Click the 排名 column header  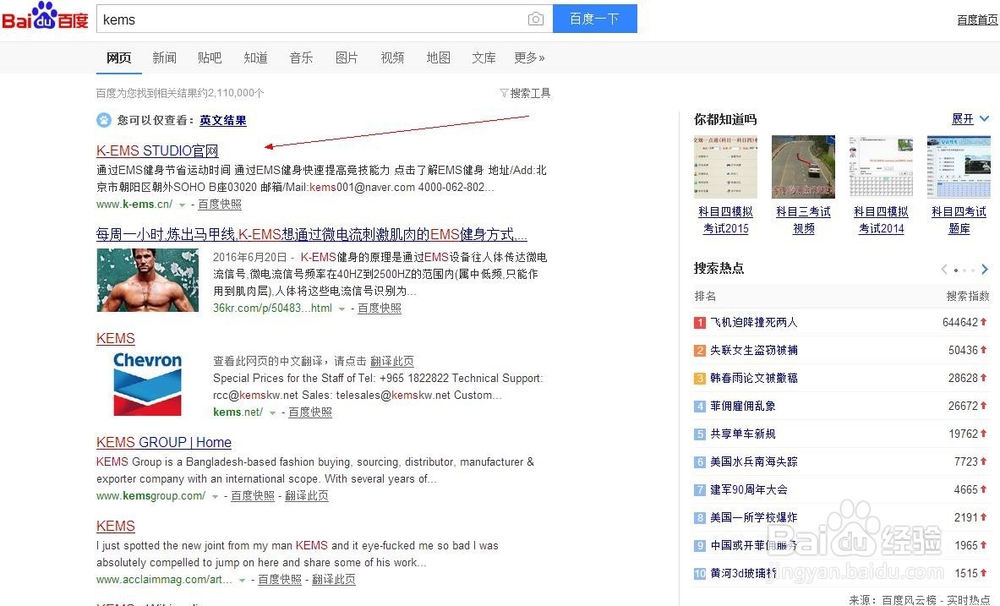(705, 296)
